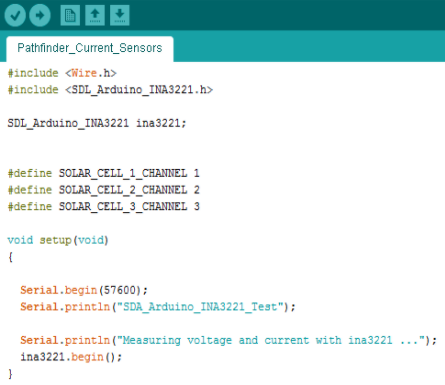Create a new sketch with the New icon
Screen dimensions: 445x385
tap(70, 15)
